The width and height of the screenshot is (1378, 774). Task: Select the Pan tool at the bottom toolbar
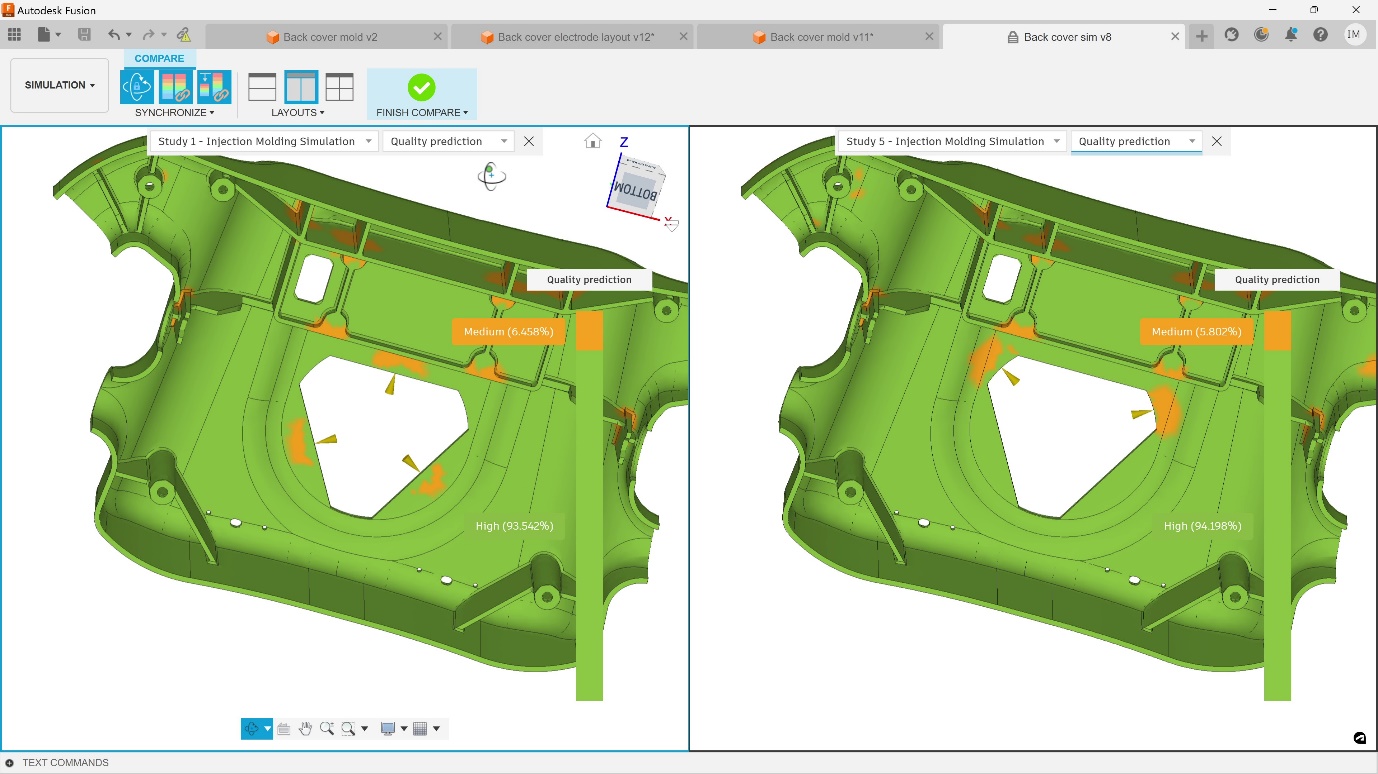coord(306,728)
